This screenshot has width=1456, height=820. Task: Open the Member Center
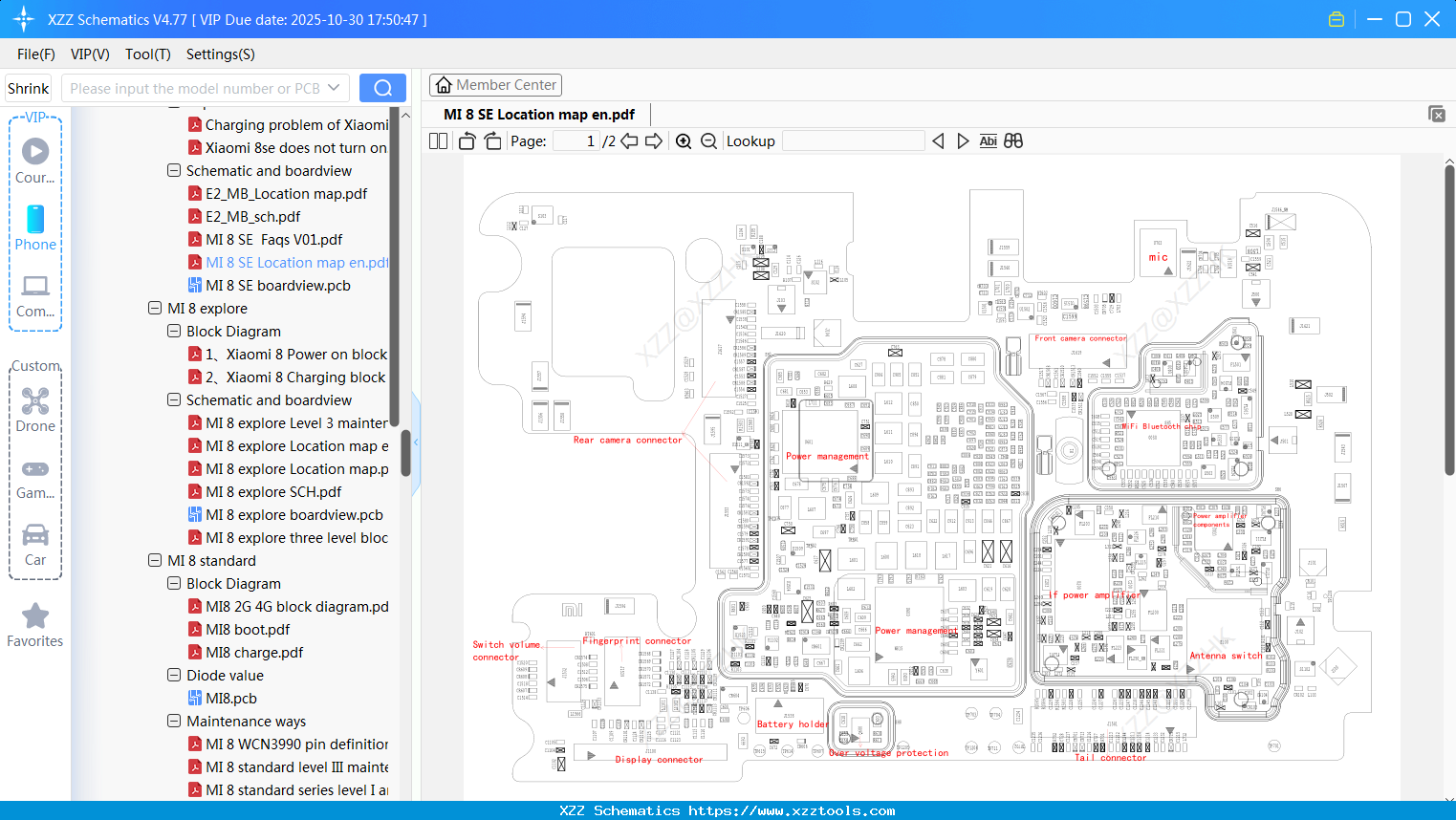495,84
